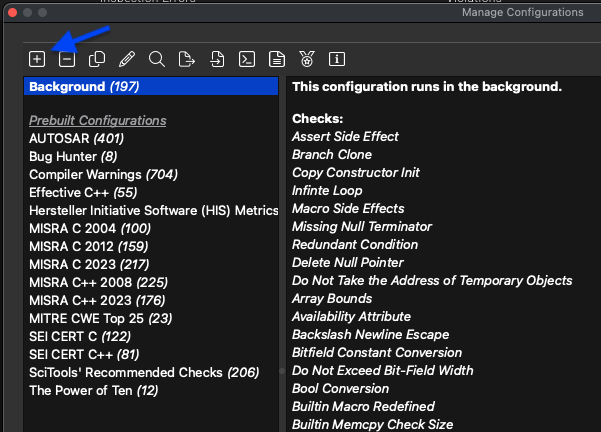
Task: Choose SEI CERT C++ (81)
Action: (84, 355)
